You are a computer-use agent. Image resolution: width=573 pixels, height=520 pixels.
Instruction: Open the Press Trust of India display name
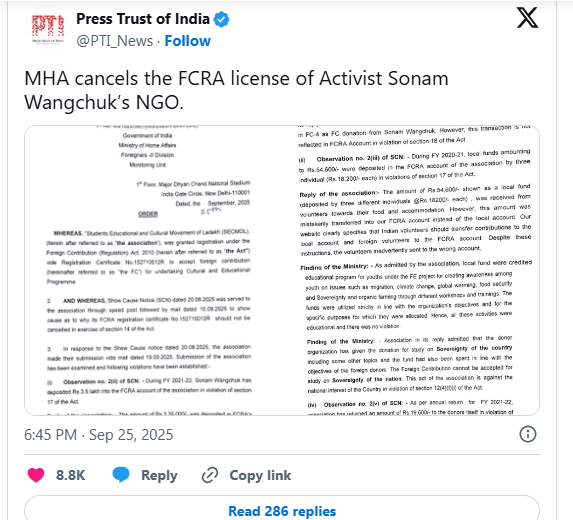[143, 19]
